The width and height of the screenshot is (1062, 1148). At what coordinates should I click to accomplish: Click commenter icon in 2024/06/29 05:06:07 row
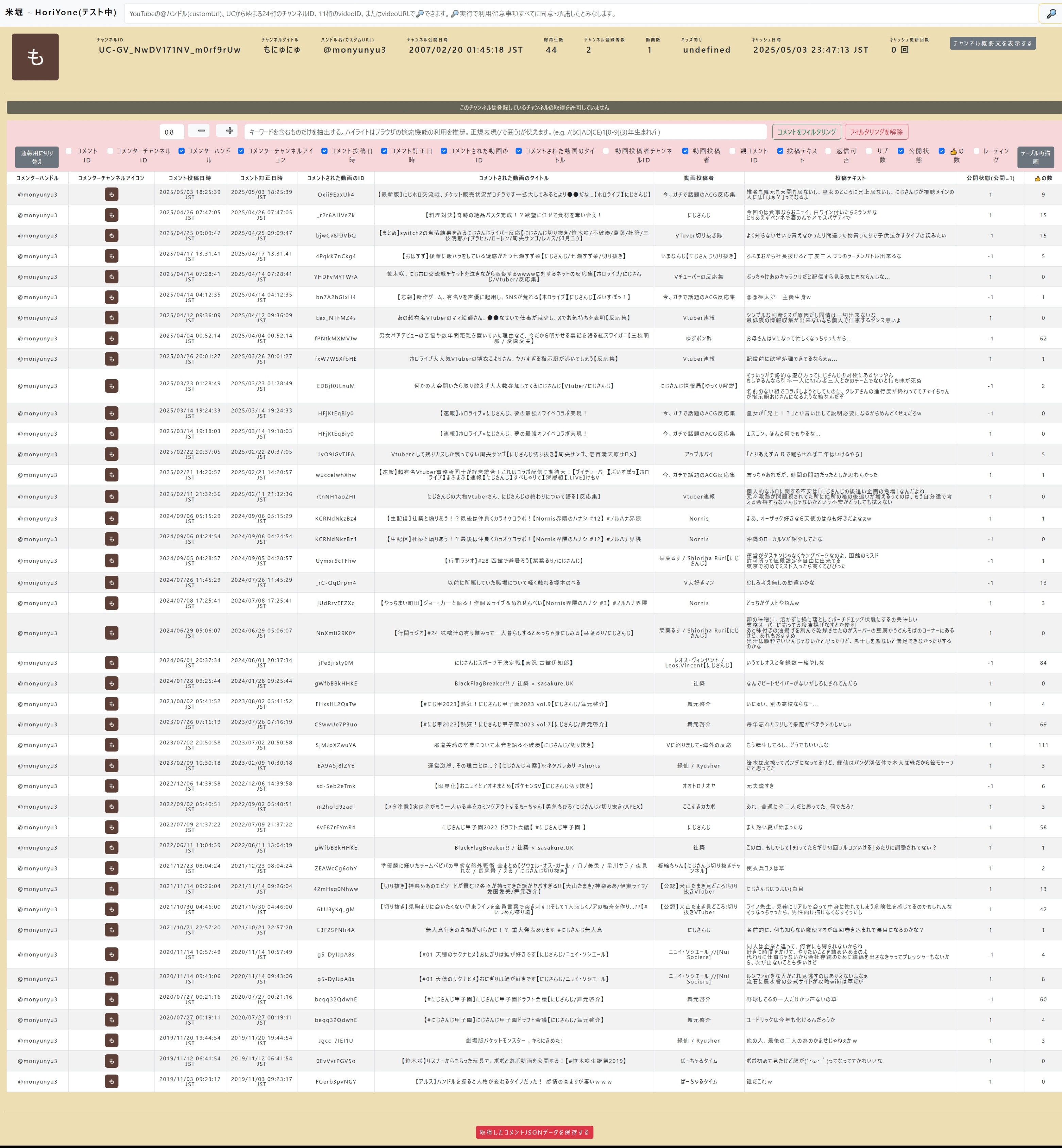112,633
